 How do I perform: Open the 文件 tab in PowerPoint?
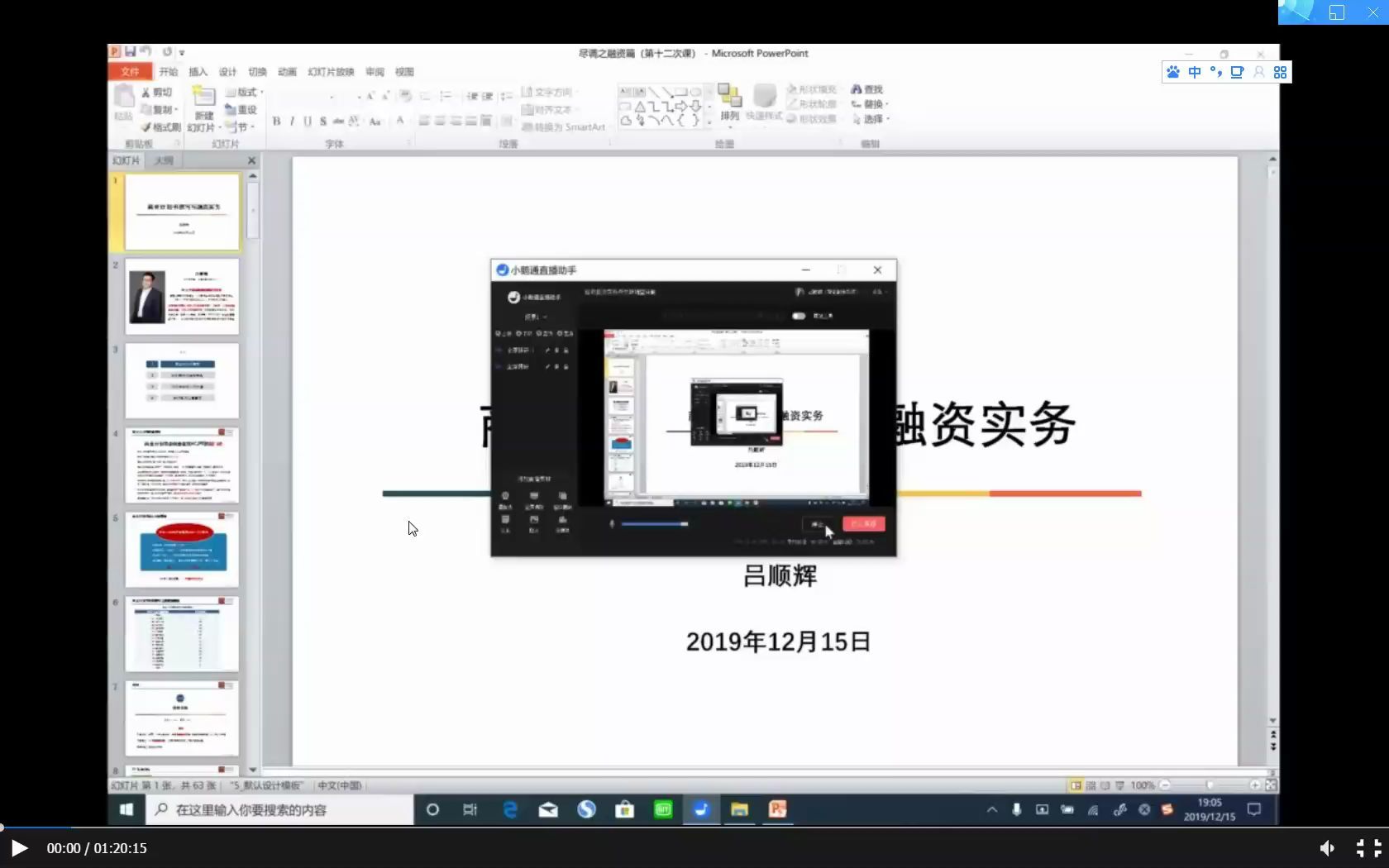pyautogui.click(x=130, y=72)
